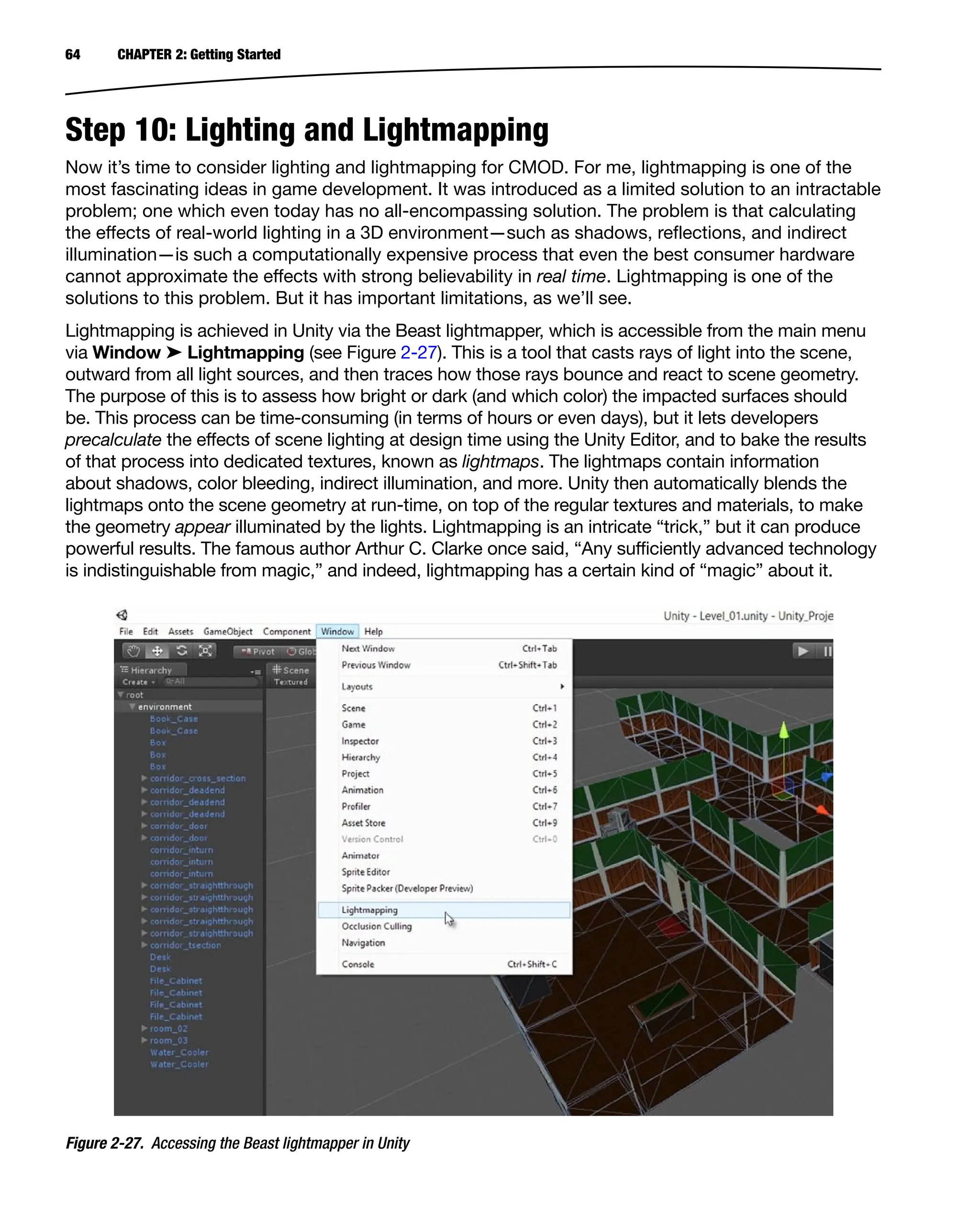Open the Component menu
The image size is (980, 1209).
[287, 631]
